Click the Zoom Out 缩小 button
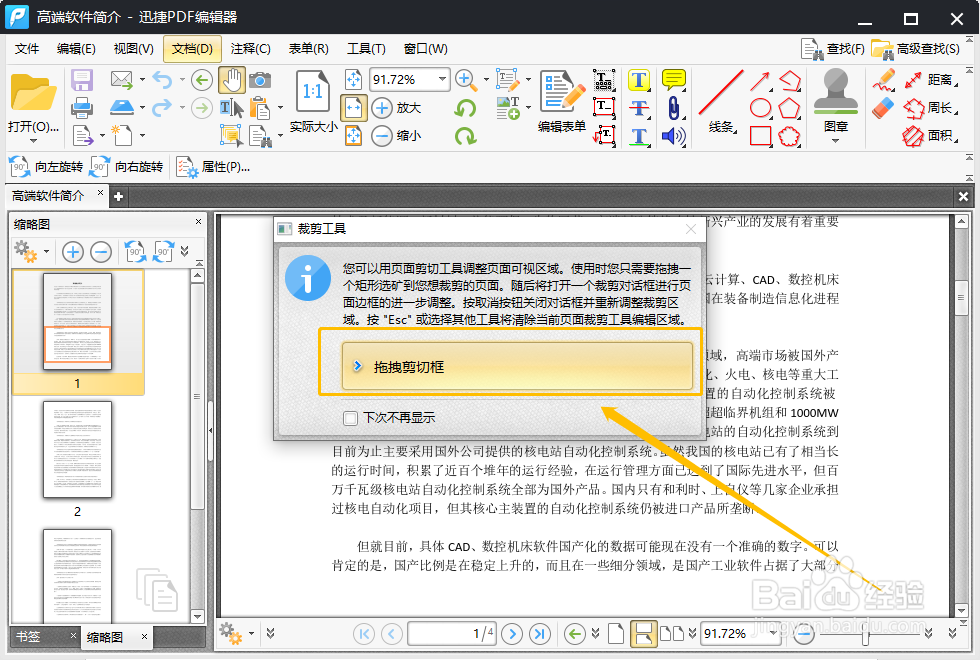The image size is (980, 660). 396,136
